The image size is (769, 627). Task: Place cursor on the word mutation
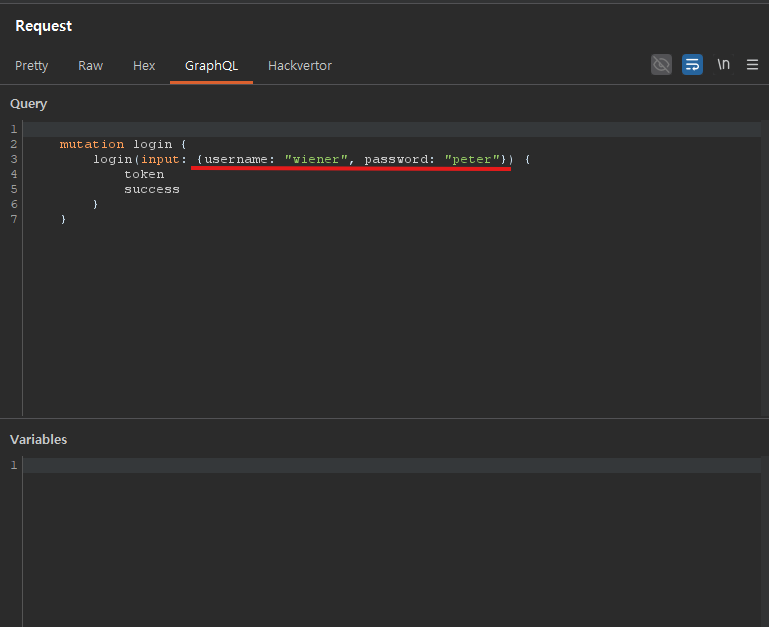coord(92,144)
